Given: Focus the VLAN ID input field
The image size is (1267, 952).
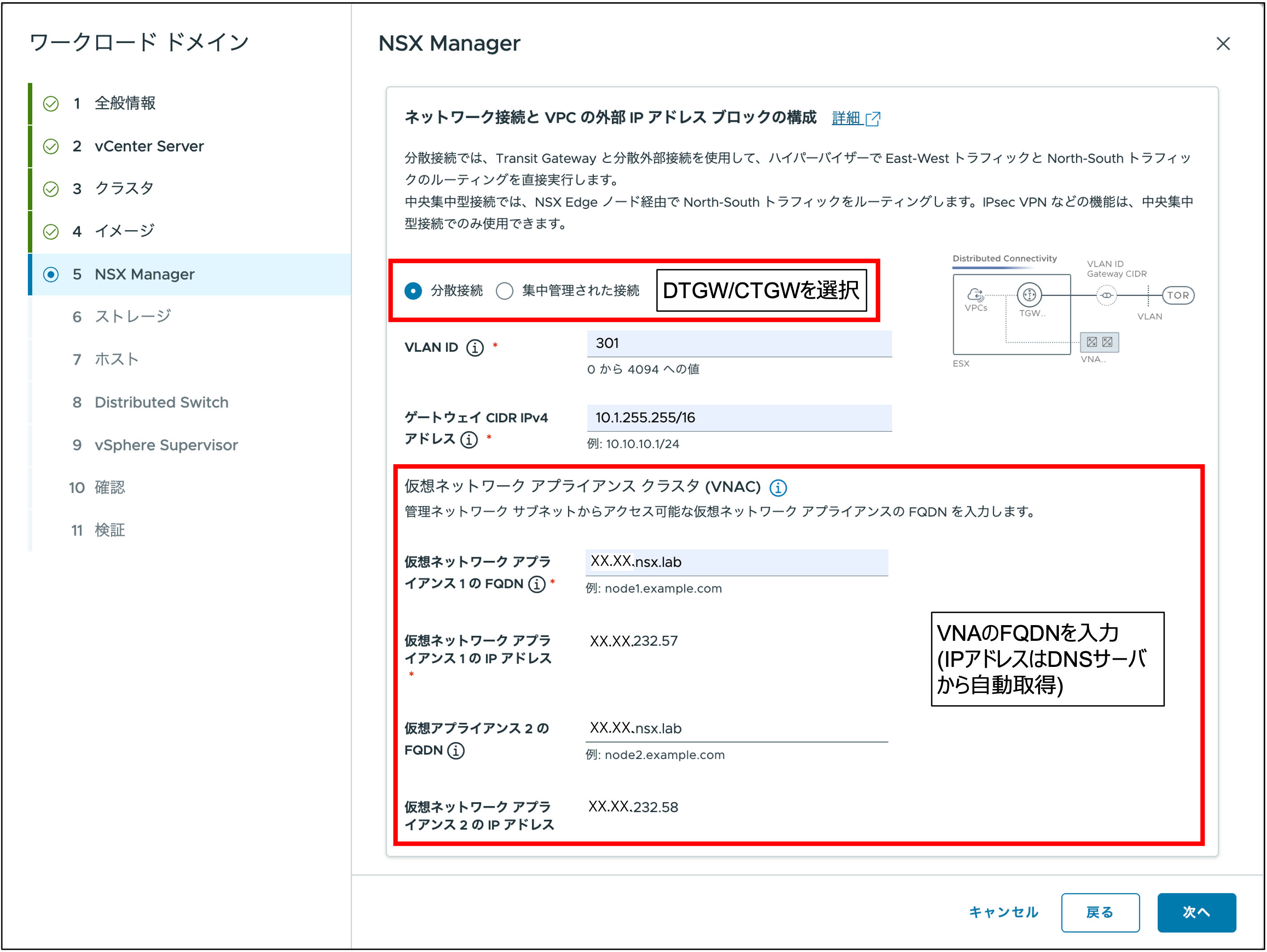Looking at the screenshot, I should pos(739,344).
